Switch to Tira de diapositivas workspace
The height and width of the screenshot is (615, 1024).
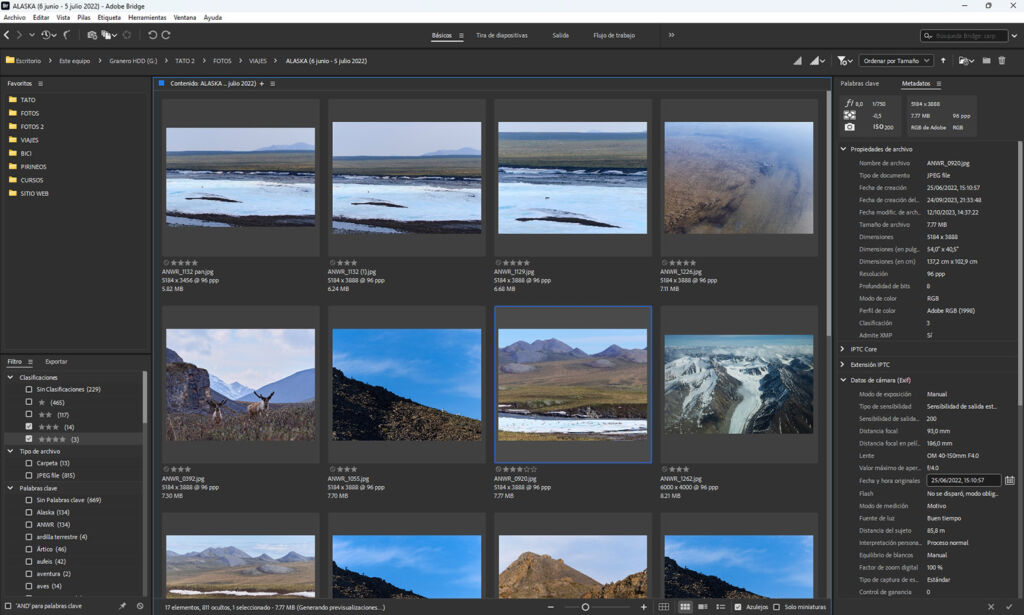click(x=502, y=35)
